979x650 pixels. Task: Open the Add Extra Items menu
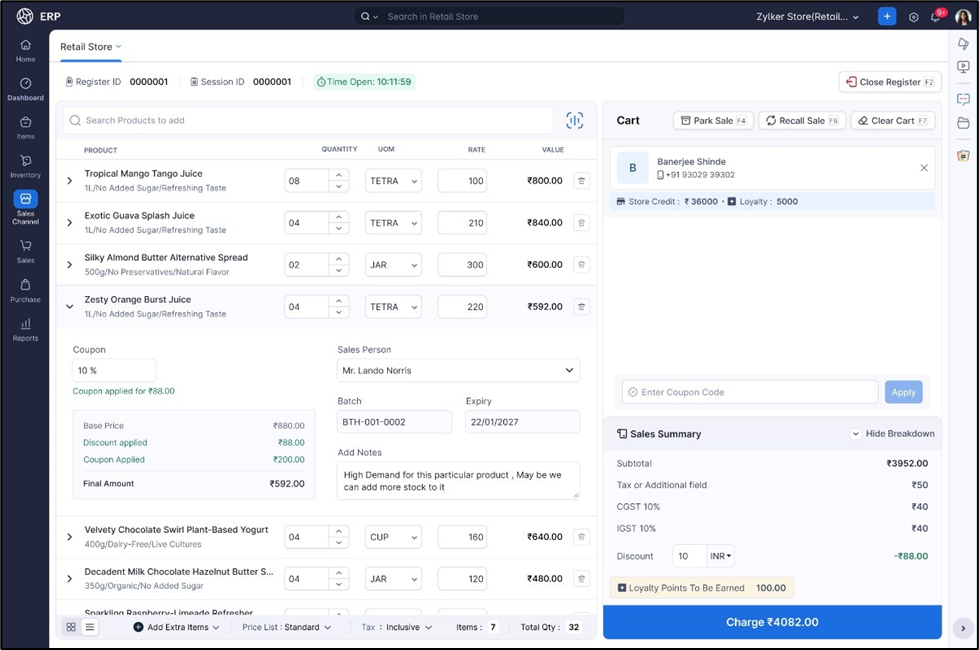pyautogui.click(x=176, y=627)
